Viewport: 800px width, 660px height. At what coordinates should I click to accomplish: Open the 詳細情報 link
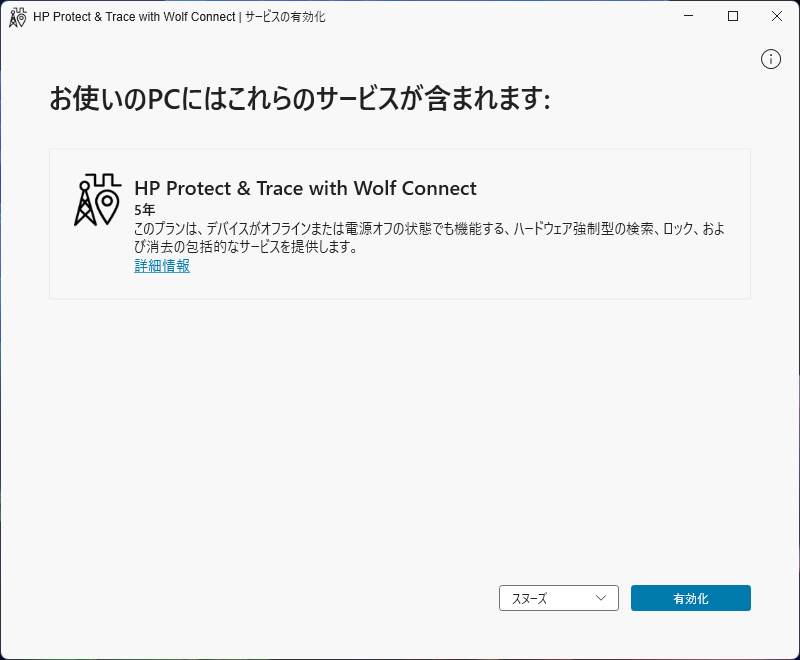162,266
